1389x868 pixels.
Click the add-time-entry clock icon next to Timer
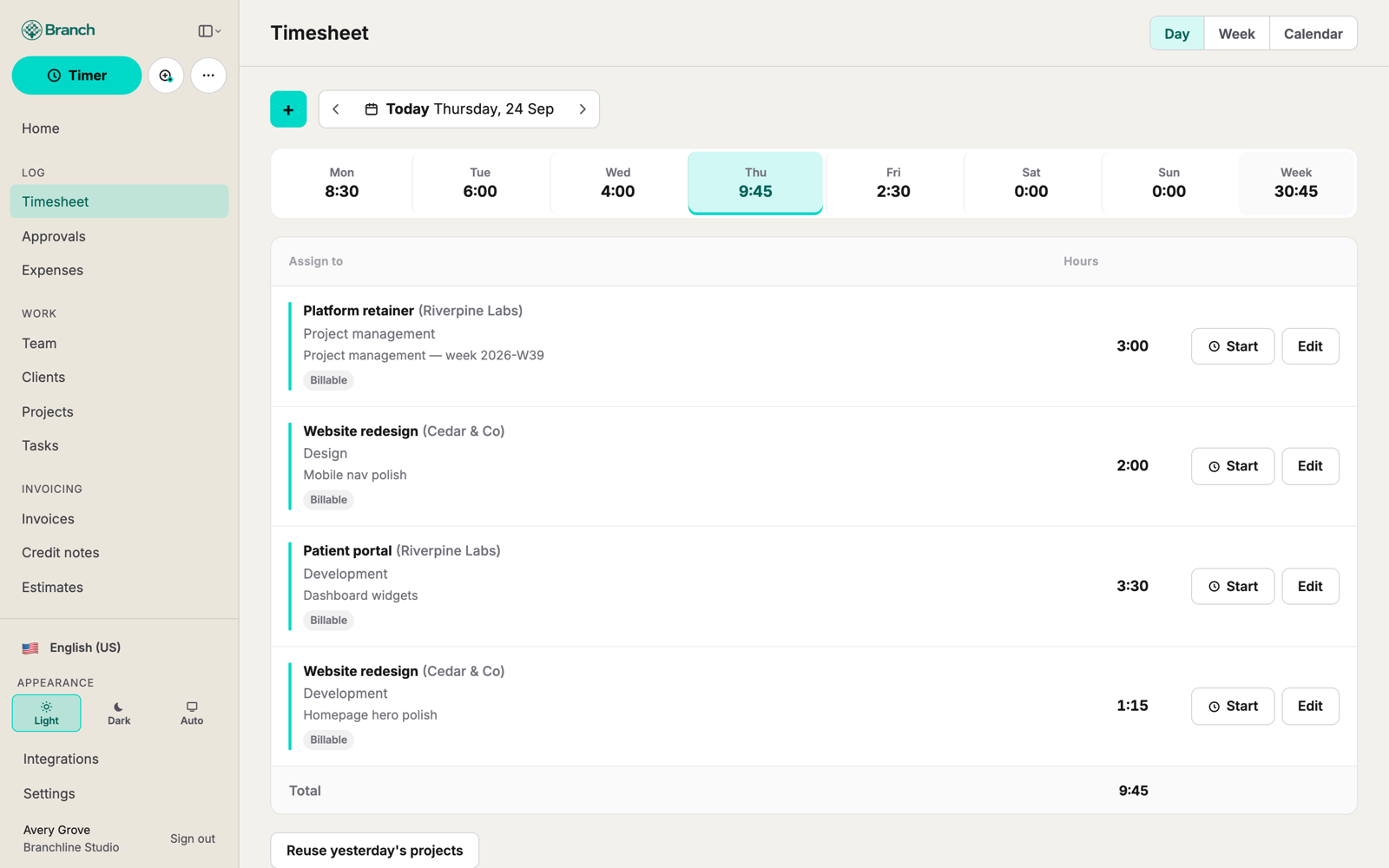pos(166,76)
